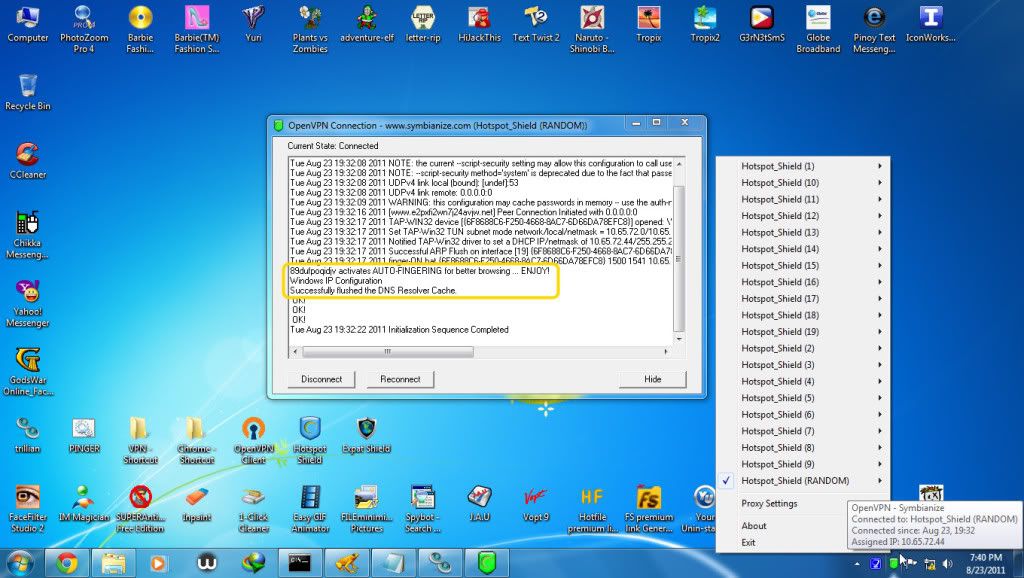Select the CCleaner desktop icon
The image size is (1024, 578).
click(x=27, y=161)
